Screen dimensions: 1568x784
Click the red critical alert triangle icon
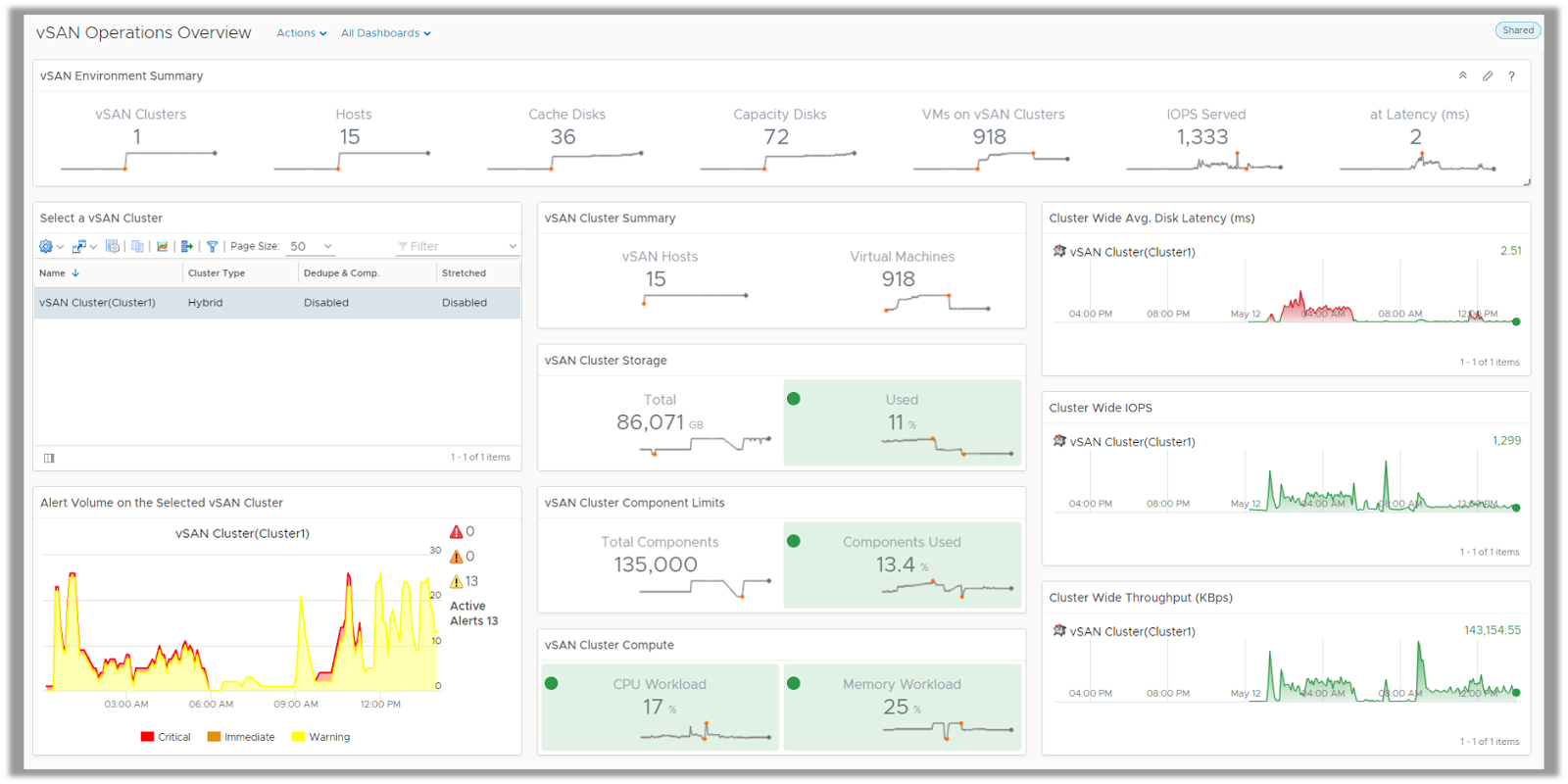pyautogui.click(x=457, y=532)
